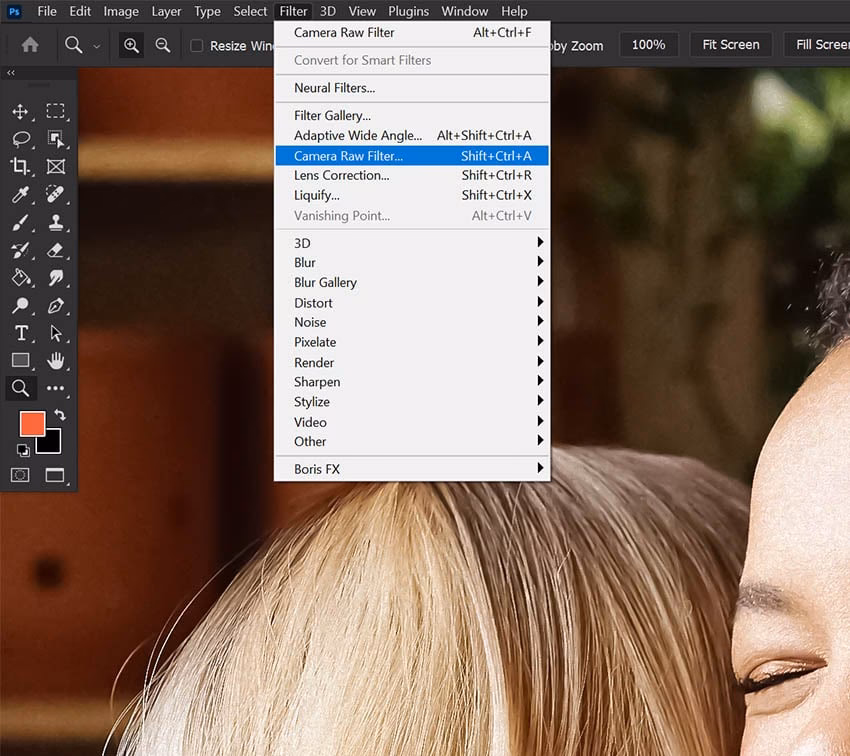Select the Pen tool
This screenshot has width=850, height=756.
(x=56, y=306)
